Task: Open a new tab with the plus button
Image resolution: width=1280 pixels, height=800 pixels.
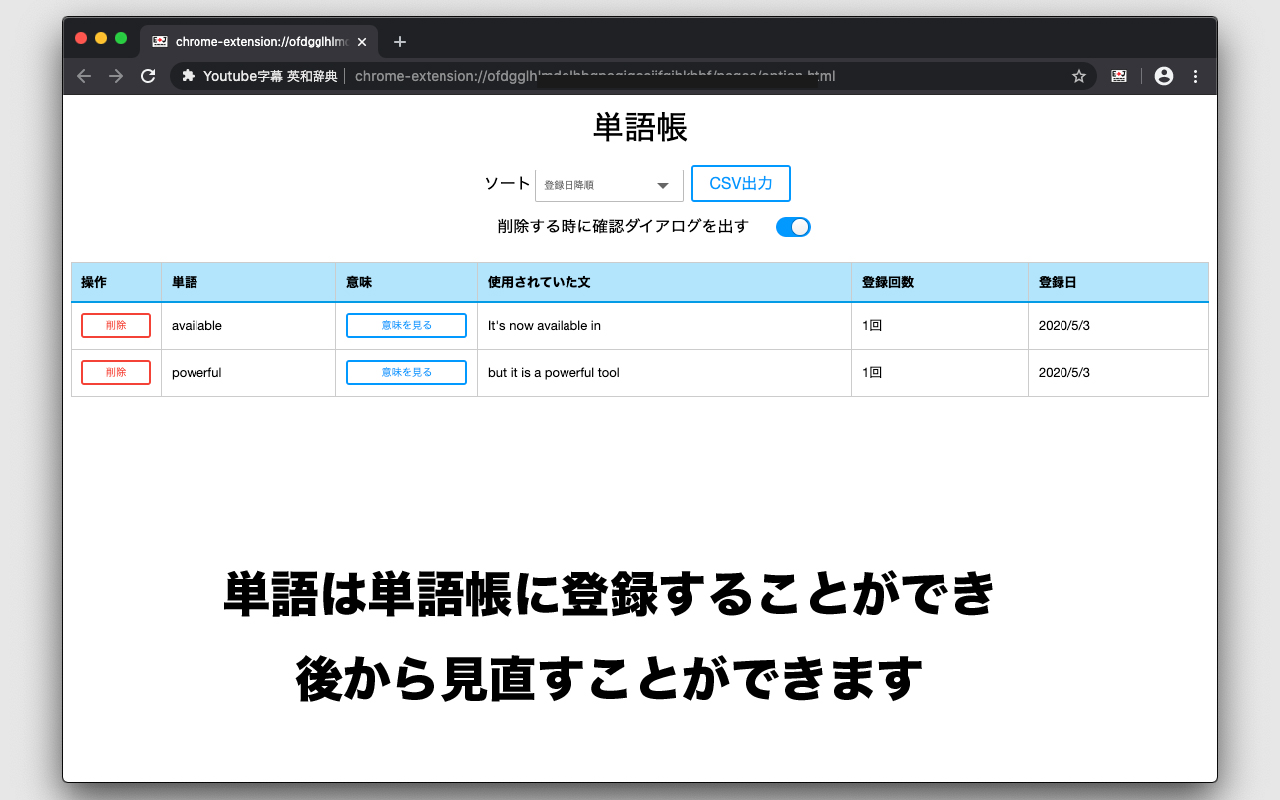Action: coord(399,41)
